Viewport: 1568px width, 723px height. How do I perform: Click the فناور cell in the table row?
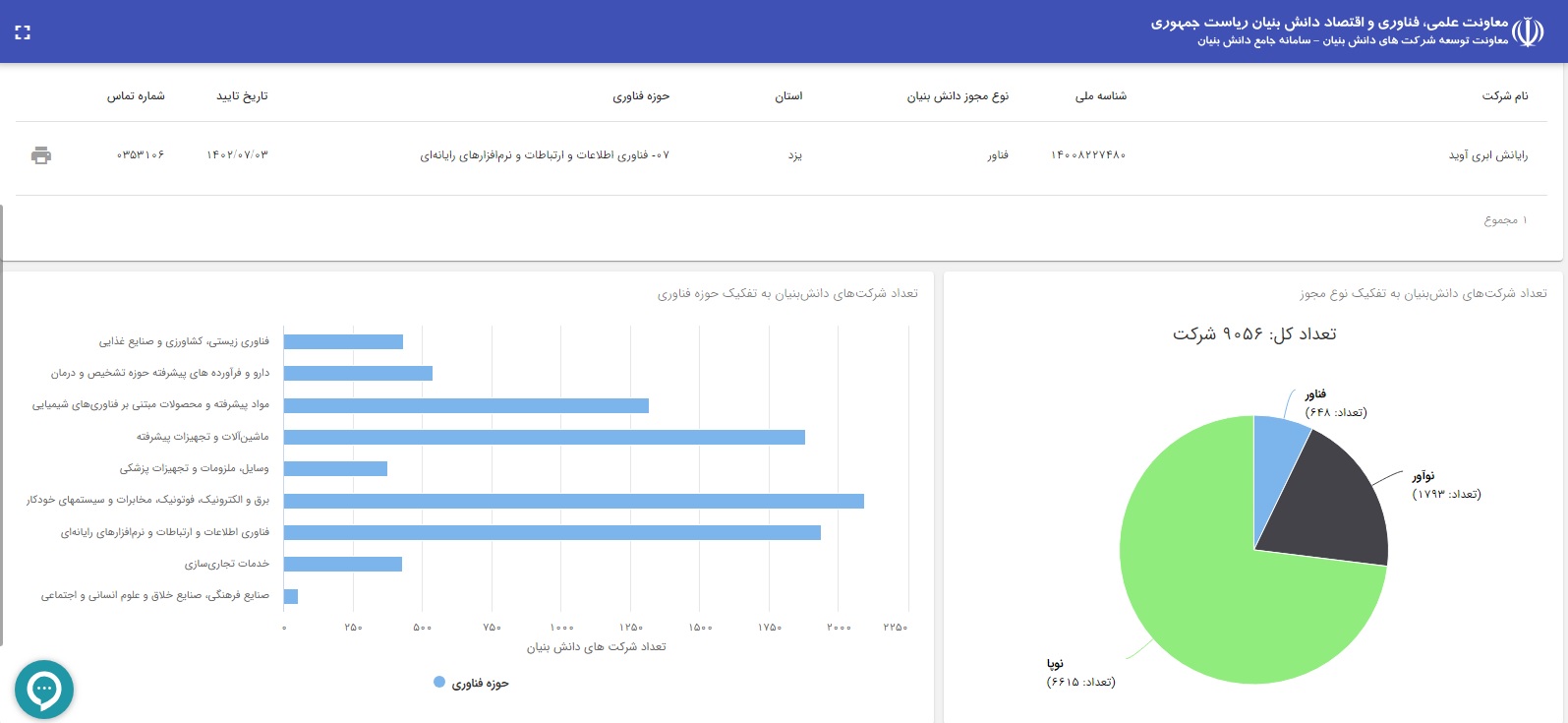(998, 155)
